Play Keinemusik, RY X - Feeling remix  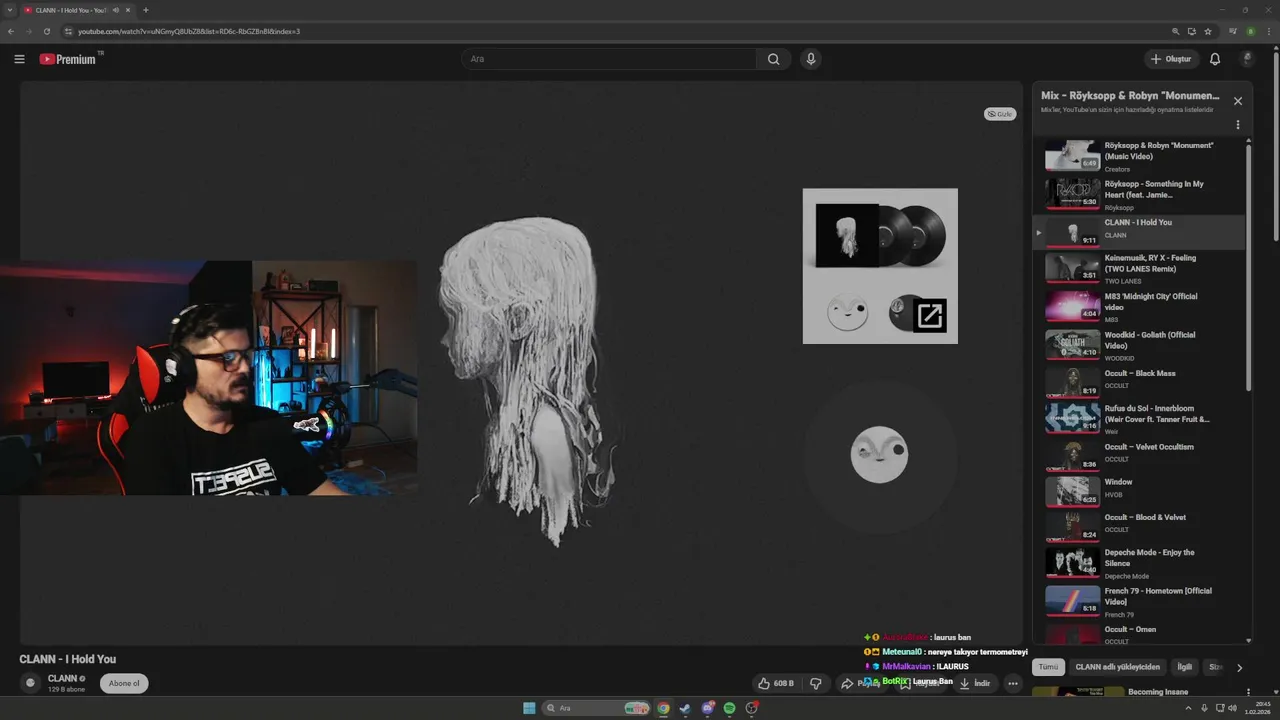pyautogui.click(x=1139, y=269)
